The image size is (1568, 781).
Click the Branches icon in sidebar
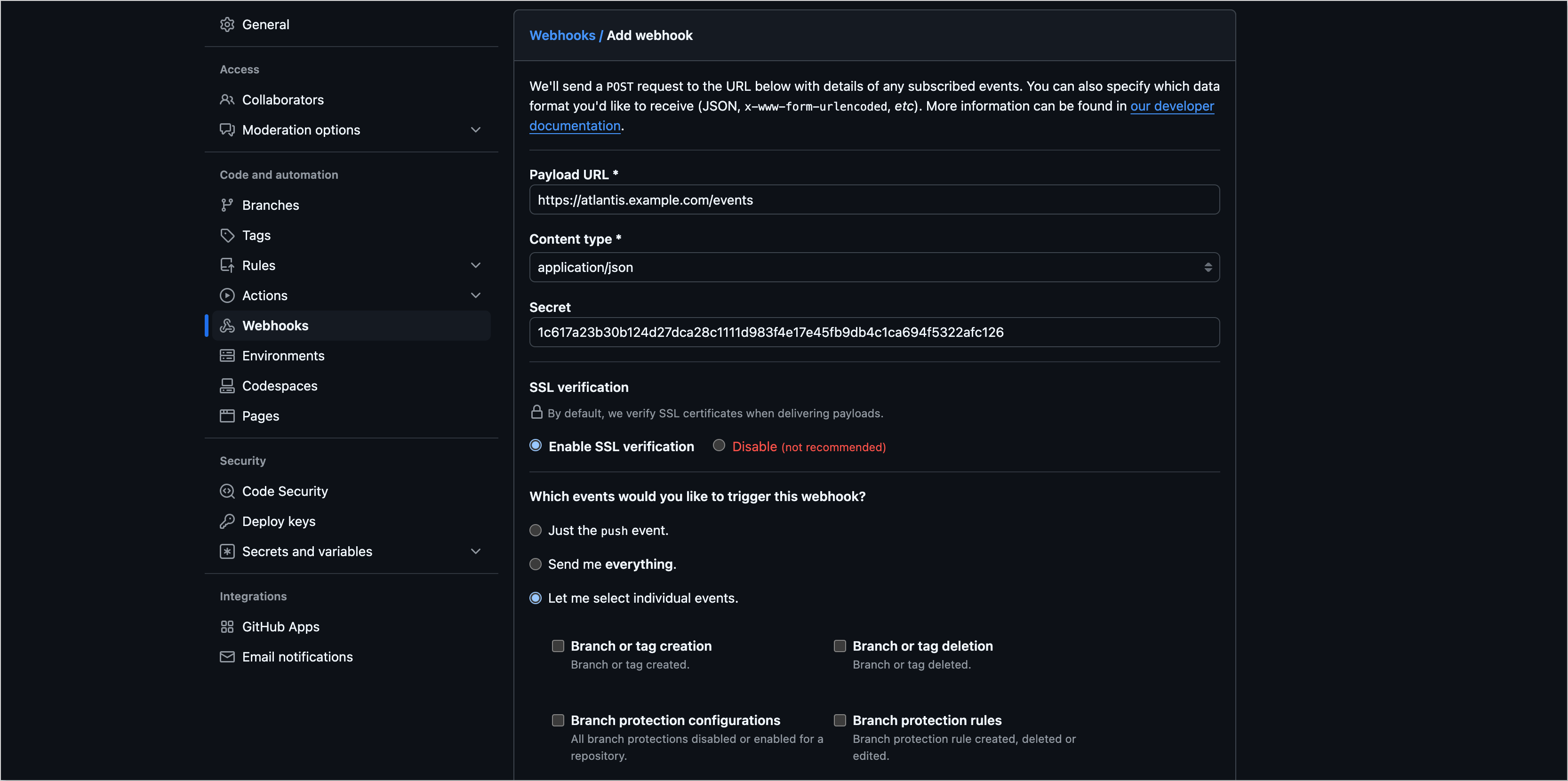click(227, 205)
